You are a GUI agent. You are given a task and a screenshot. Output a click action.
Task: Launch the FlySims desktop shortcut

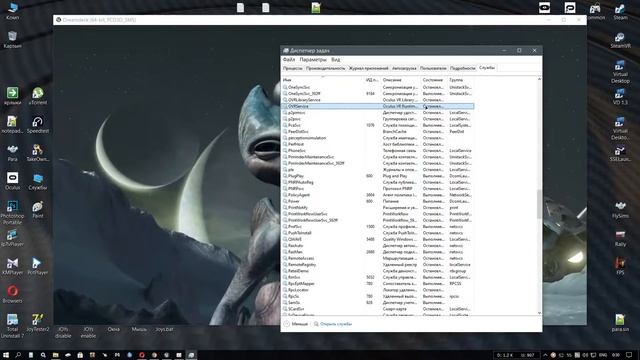coord(620,209)
